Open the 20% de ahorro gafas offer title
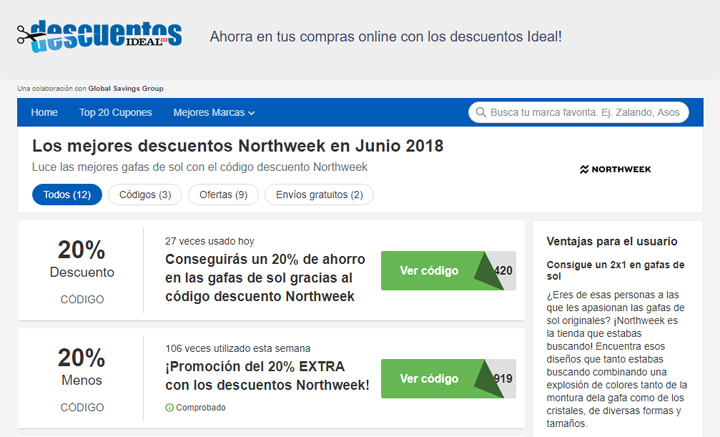The image size is (720, 437). pos(265,278)
